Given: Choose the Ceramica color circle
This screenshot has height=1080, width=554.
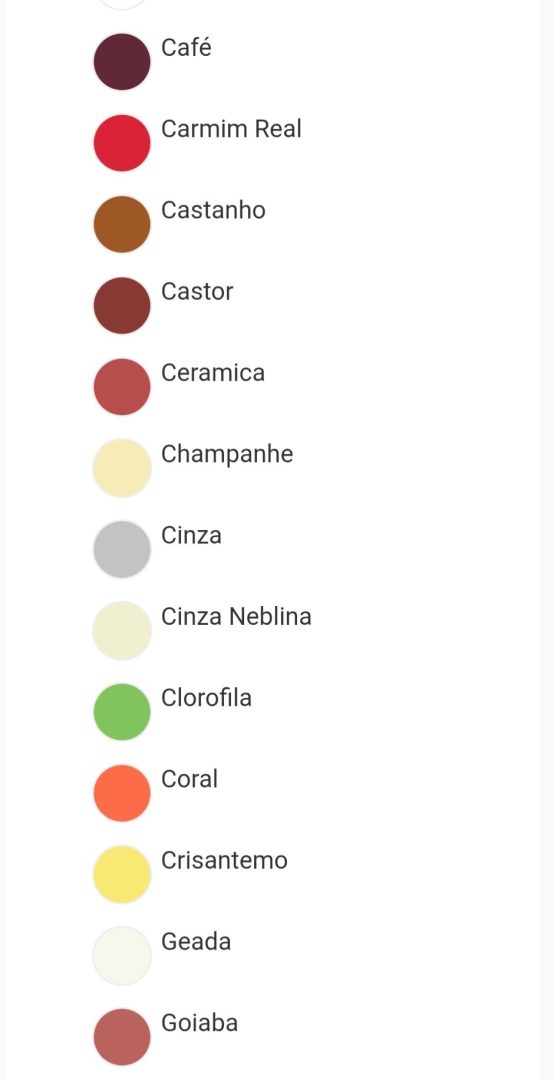Looking at the screenshot, I should coord(122,387).
